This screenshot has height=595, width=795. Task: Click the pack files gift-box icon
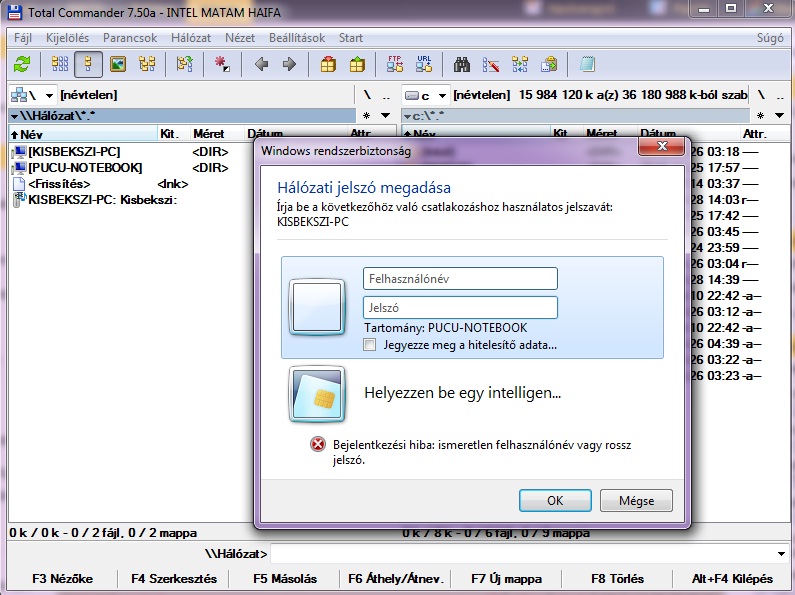(x=328, y=64)
